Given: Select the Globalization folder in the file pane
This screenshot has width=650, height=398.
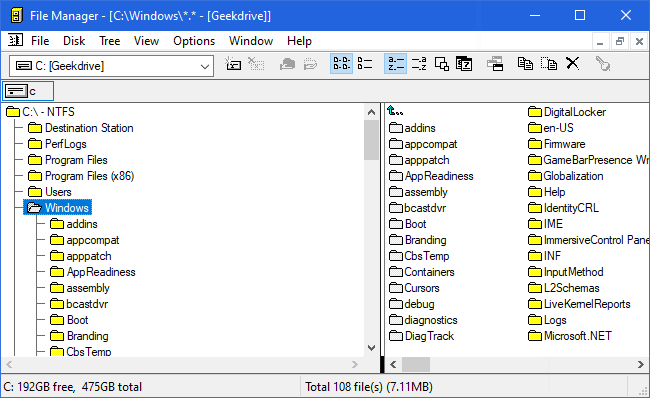Looking at the screenshot, I should coord(566,176).
